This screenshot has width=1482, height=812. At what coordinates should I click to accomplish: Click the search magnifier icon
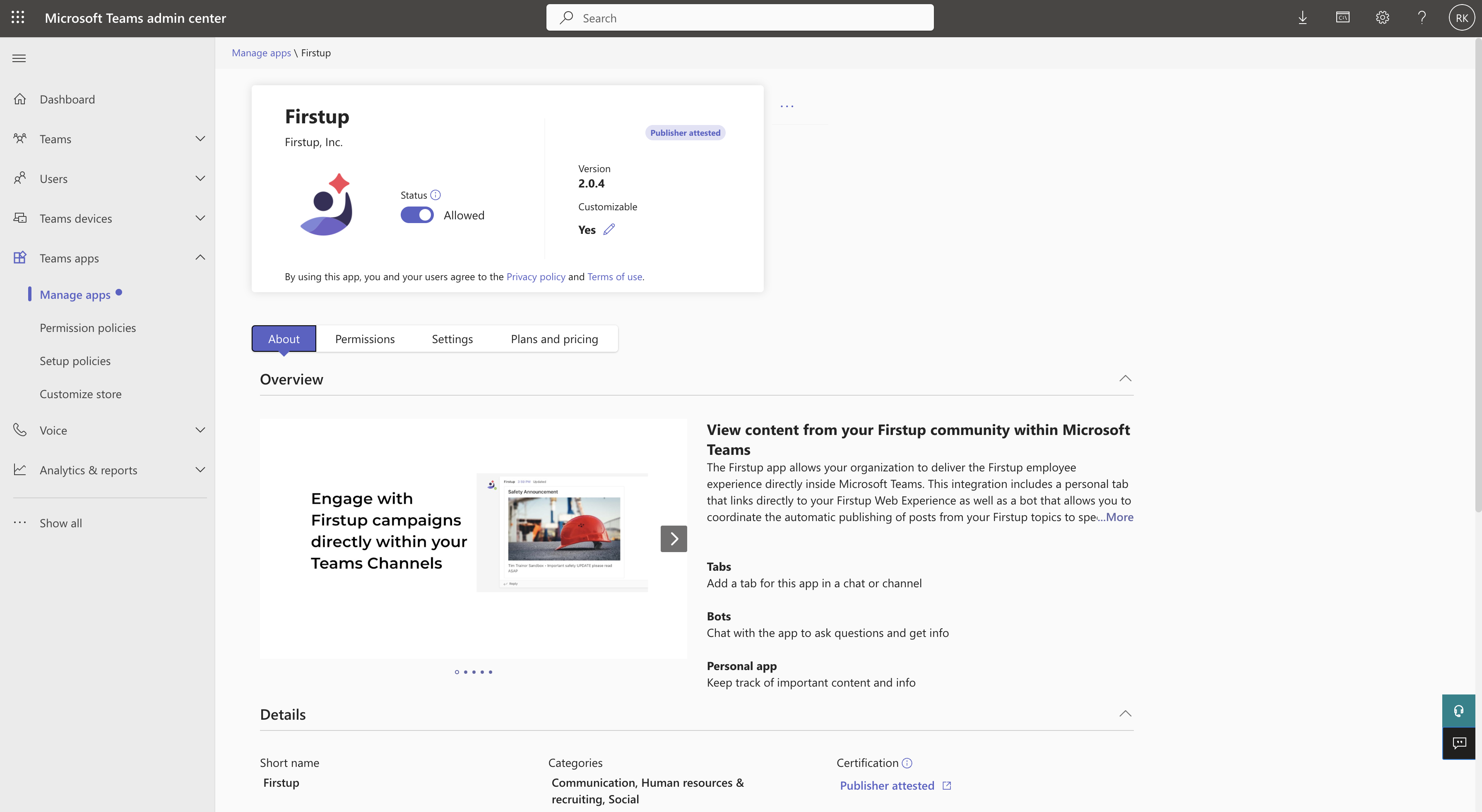point(566,18)
